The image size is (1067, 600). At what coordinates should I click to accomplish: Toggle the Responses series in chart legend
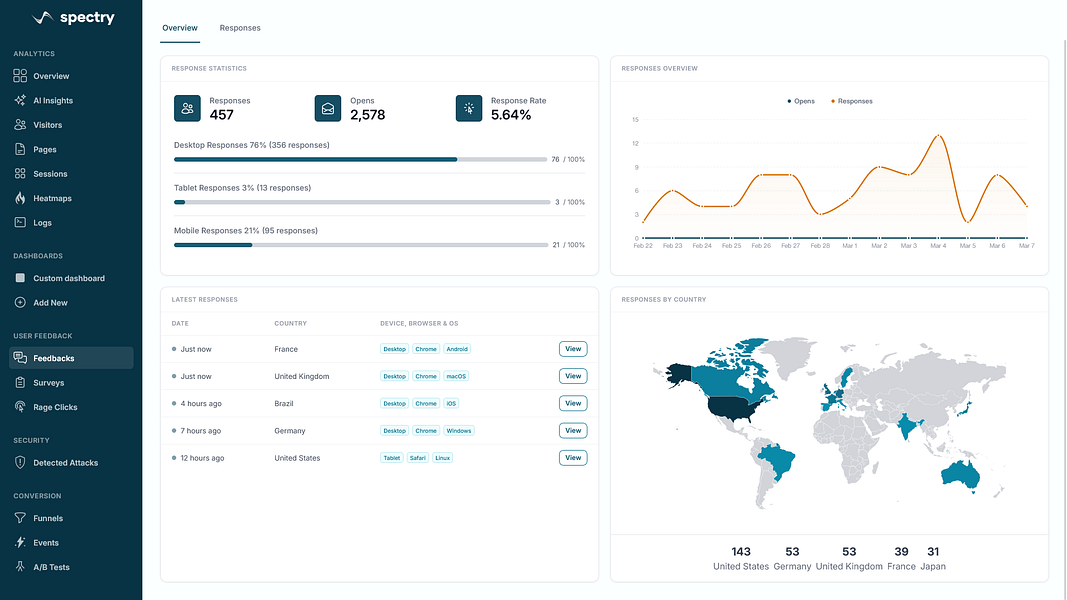(851, 101)
